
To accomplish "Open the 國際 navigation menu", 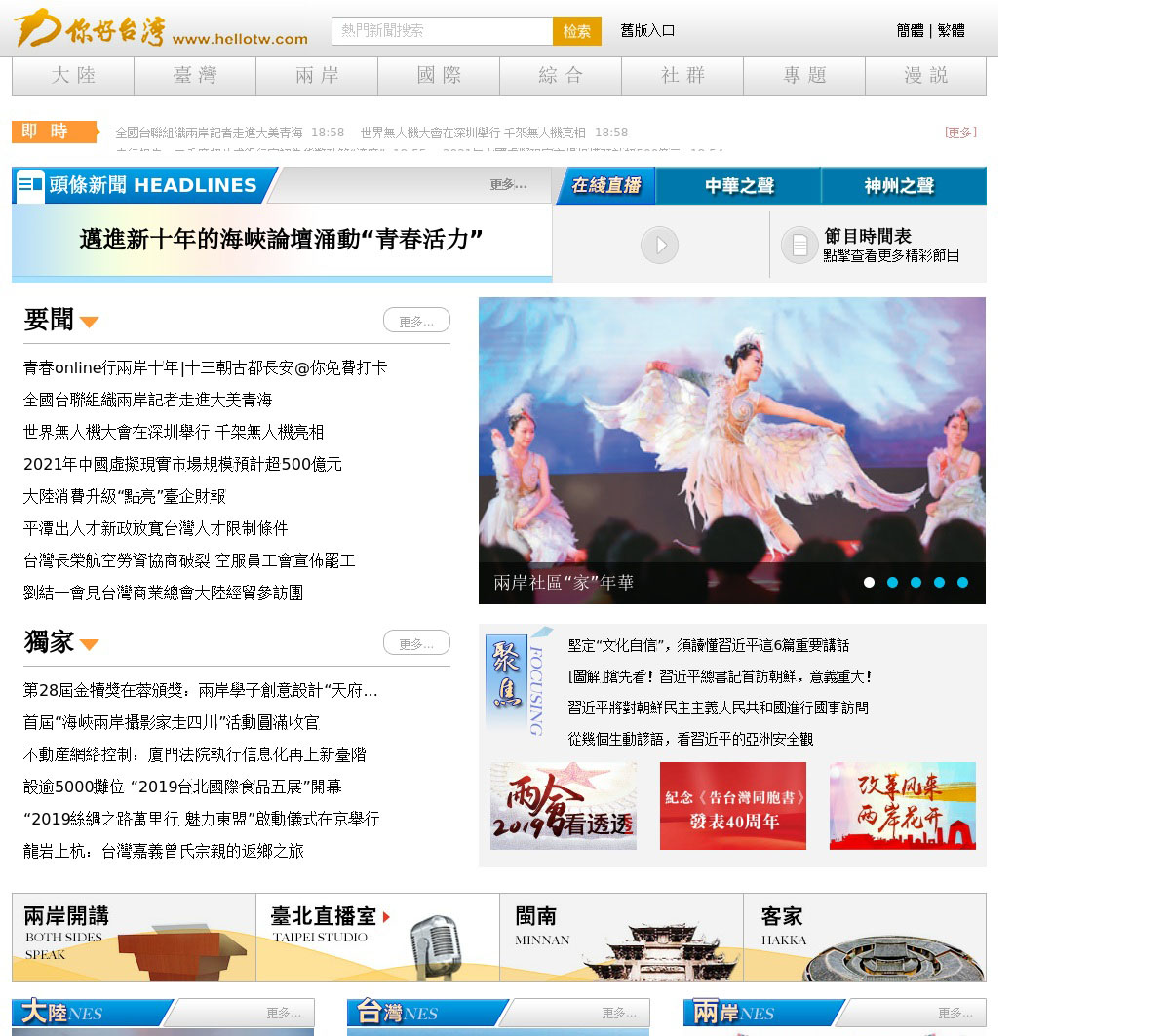I will 439,75.
